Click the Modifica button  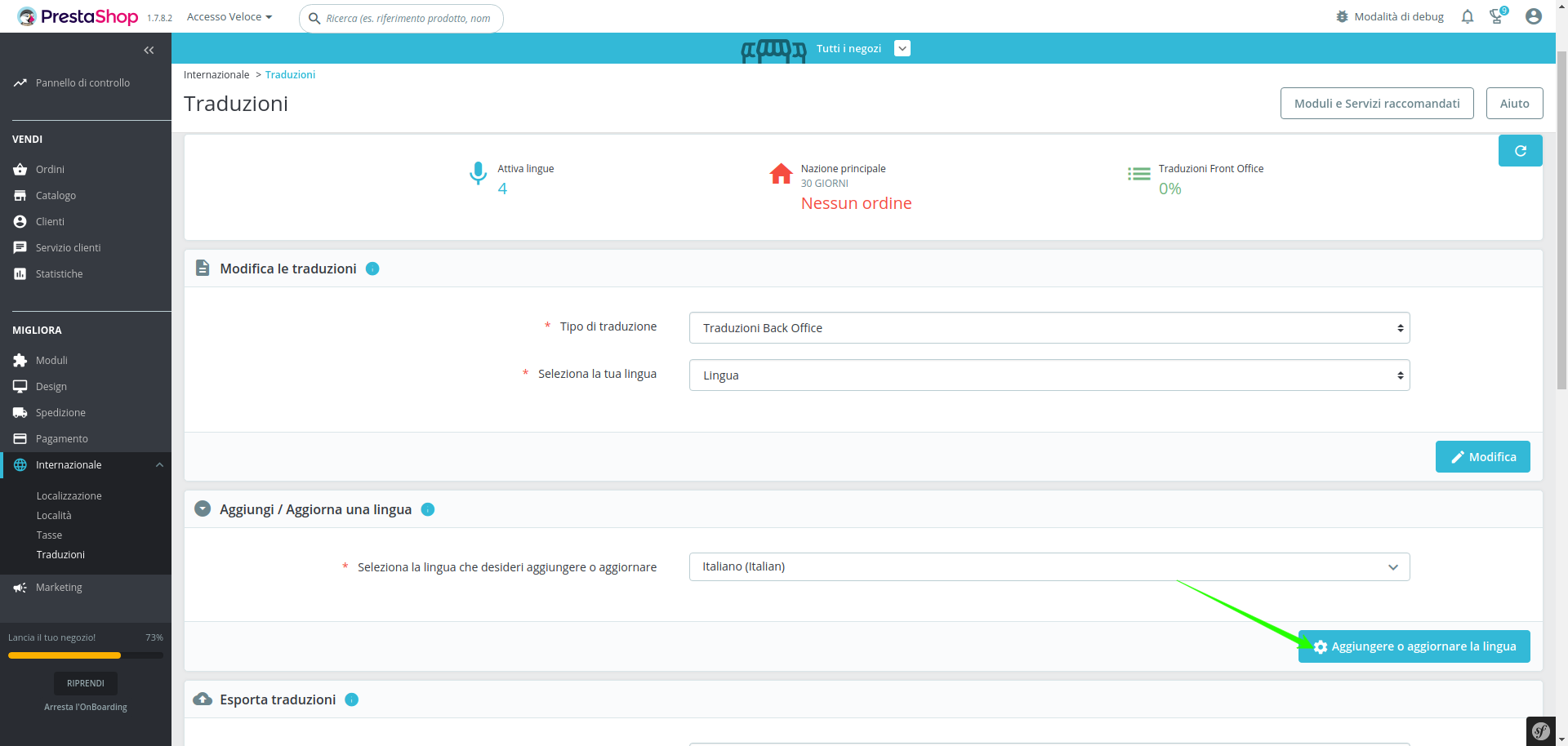(x=1482, y=457)
